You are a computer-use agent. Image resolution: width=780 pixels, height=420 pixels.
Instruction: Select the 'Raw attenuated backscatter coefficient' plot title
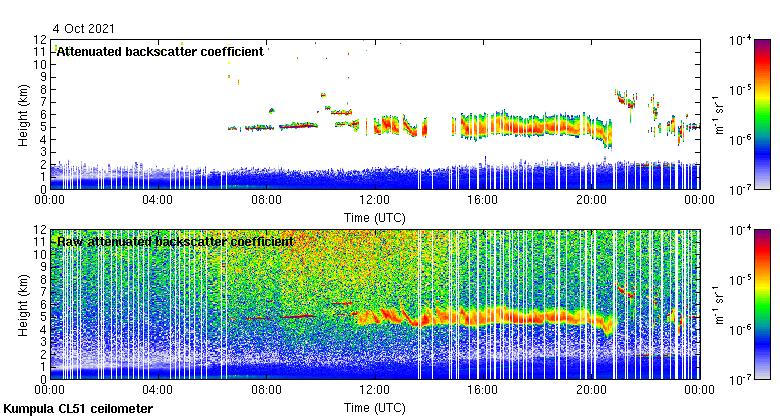175,241
